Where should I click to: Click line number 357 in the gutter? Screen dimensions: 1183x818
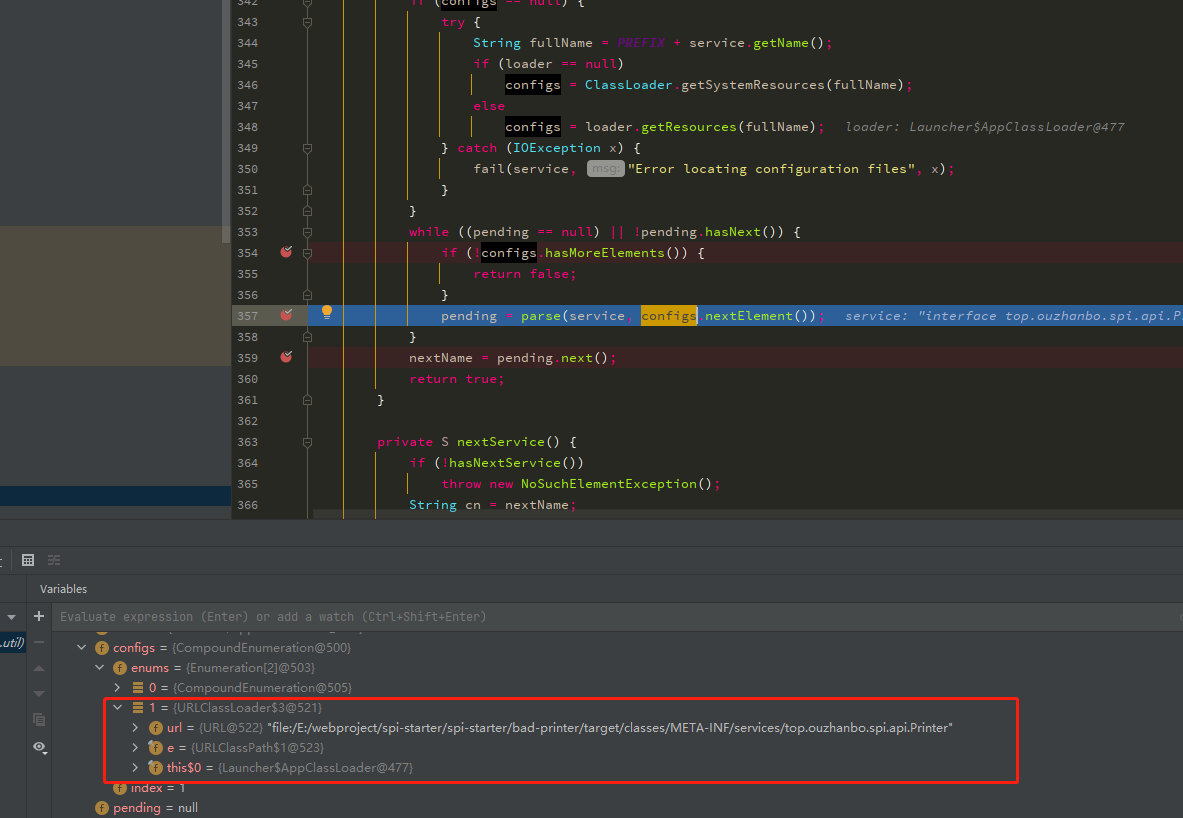tap(247, 315)
